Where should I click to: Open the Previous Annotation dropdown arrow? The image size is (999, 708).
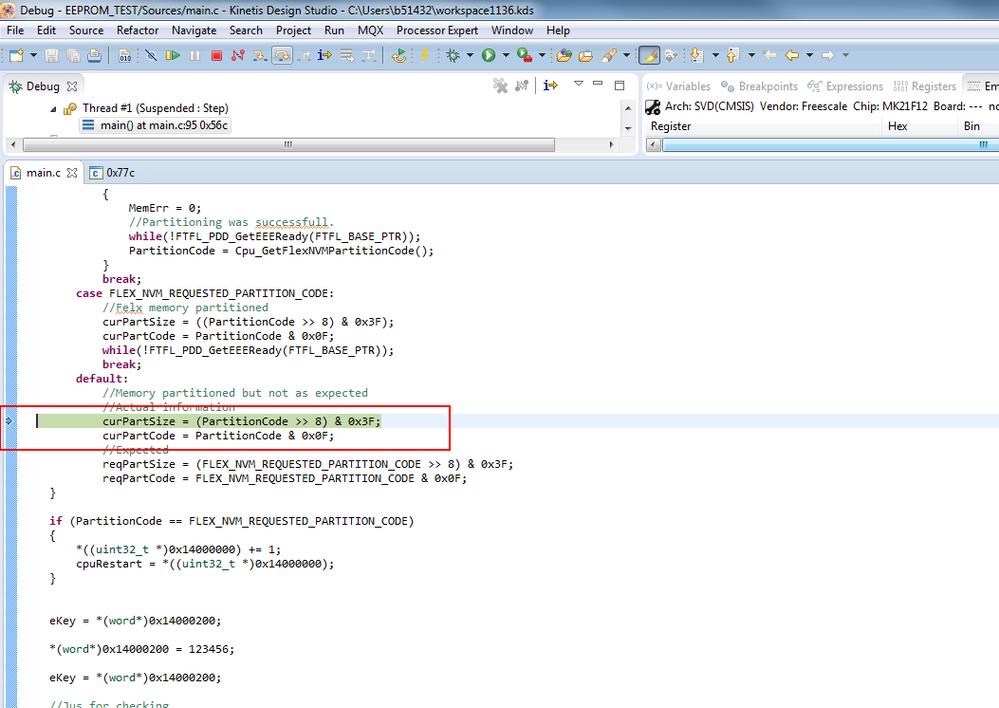click(x=752, y=55)
